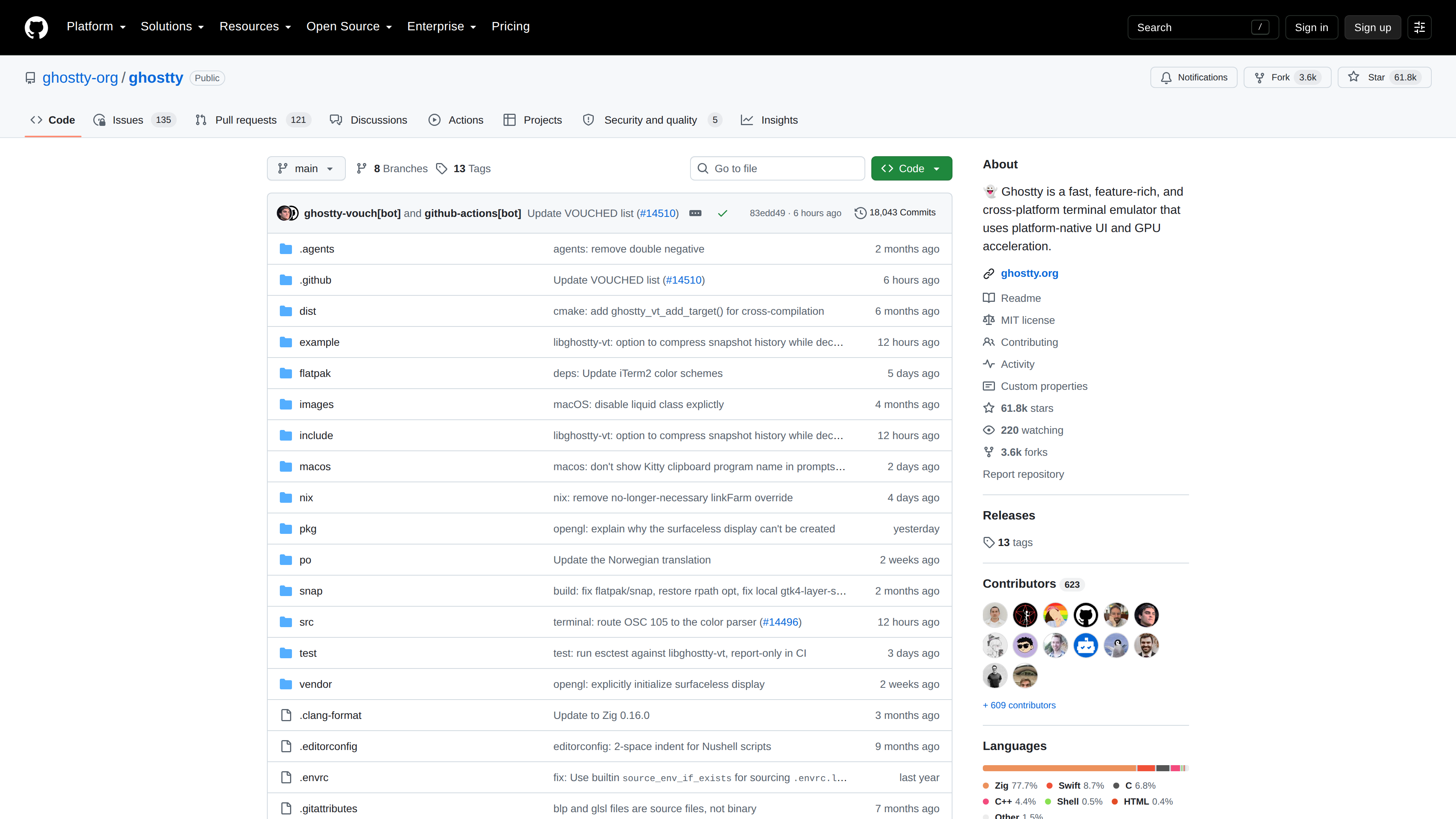Screen dimensions: 1456x819
Task: Open the main branch dropdown
Action: [306, 168]
